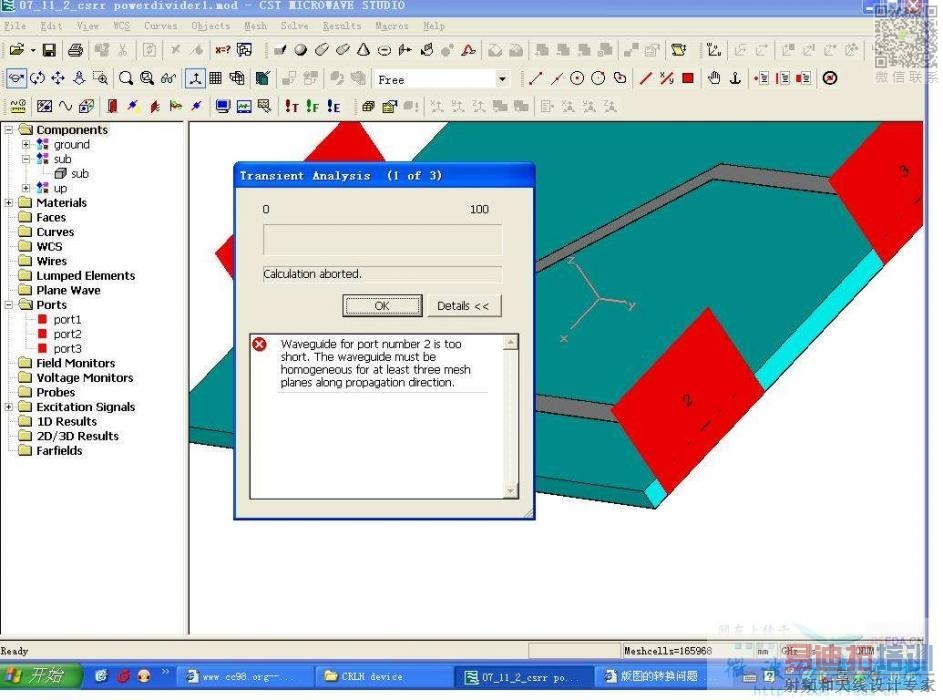
Task: Click the transient analysis progress bar
Action: coord(382,239)
